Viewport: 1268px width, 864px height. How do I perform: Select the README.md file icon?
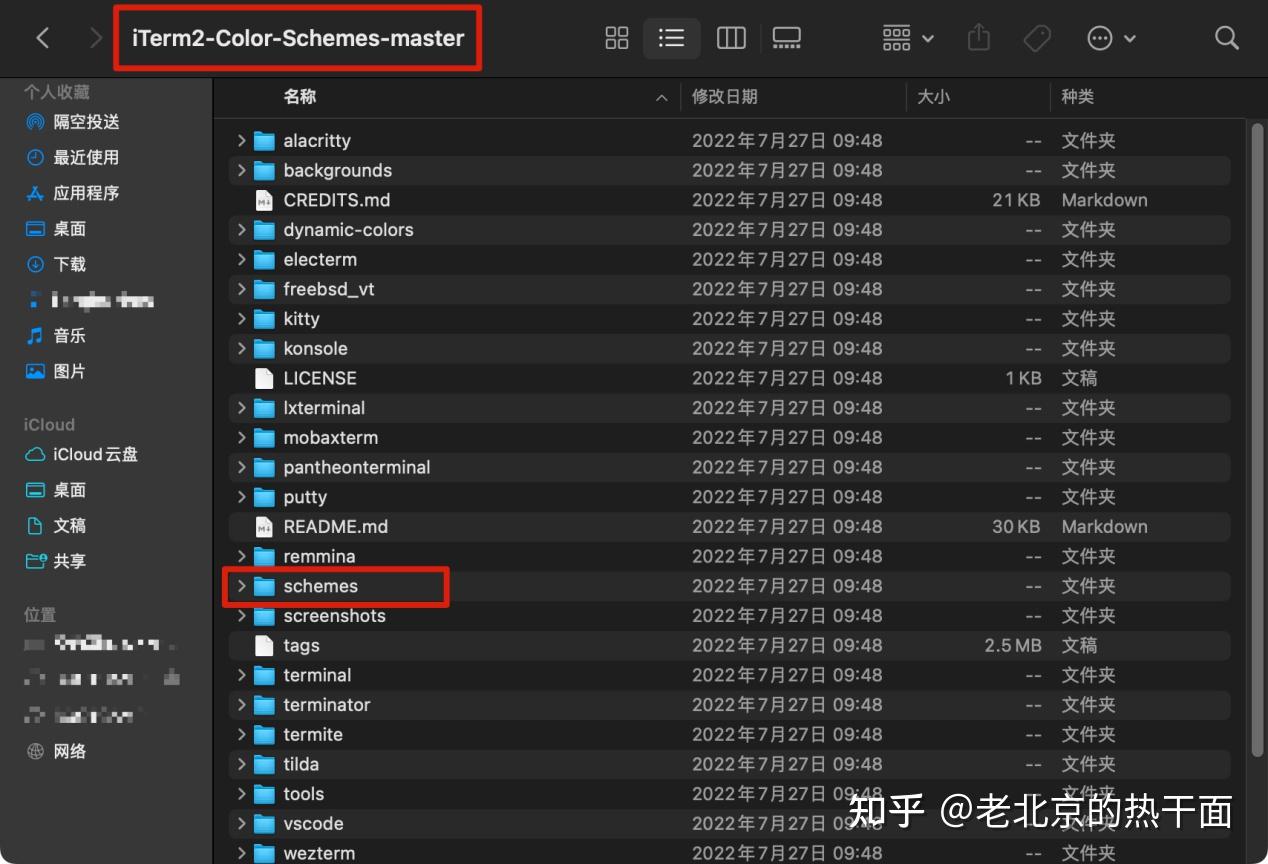[x=264, y=527]
